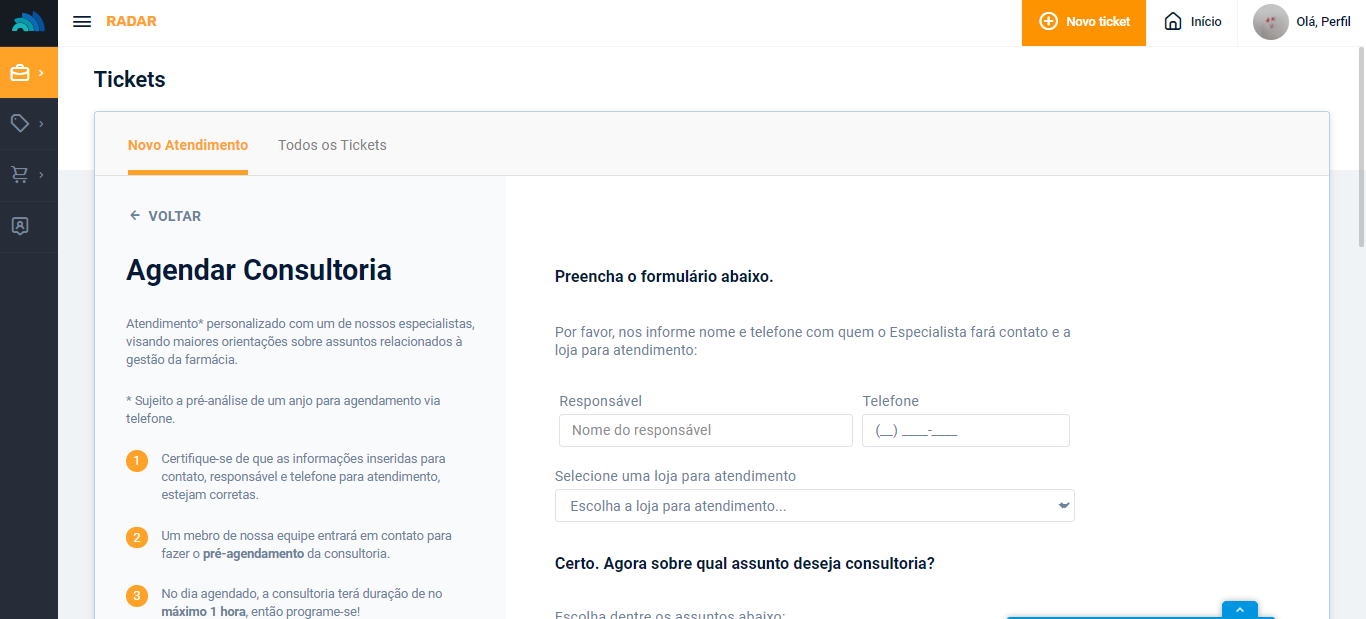Go to Início via the home icon
Viewport: 1366px width, 619px height.
click(x=1193, y=22)
